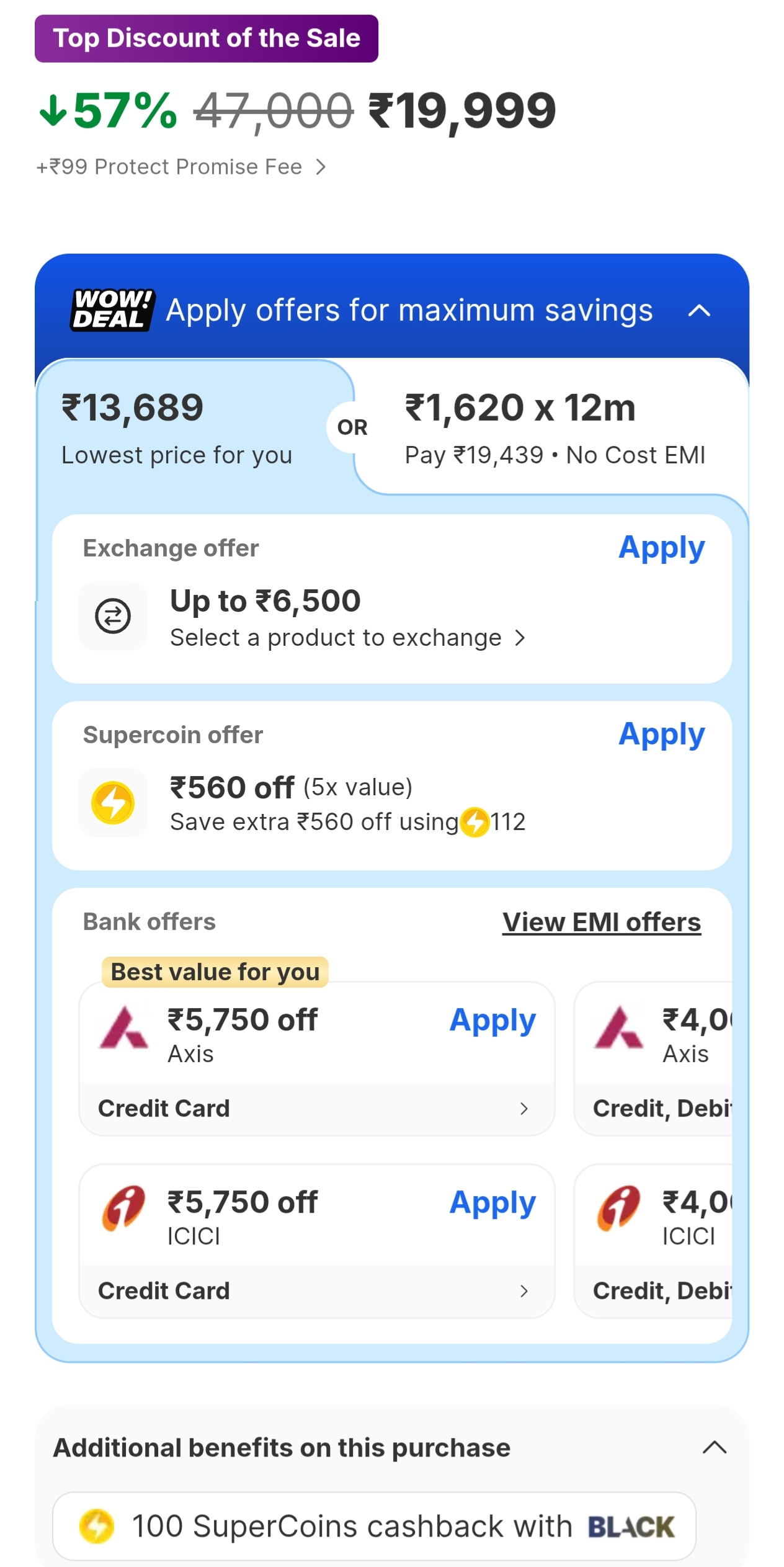The image size is (784, 1567).
Task: Open the View EMI offers link
Action: click(601, 922)
